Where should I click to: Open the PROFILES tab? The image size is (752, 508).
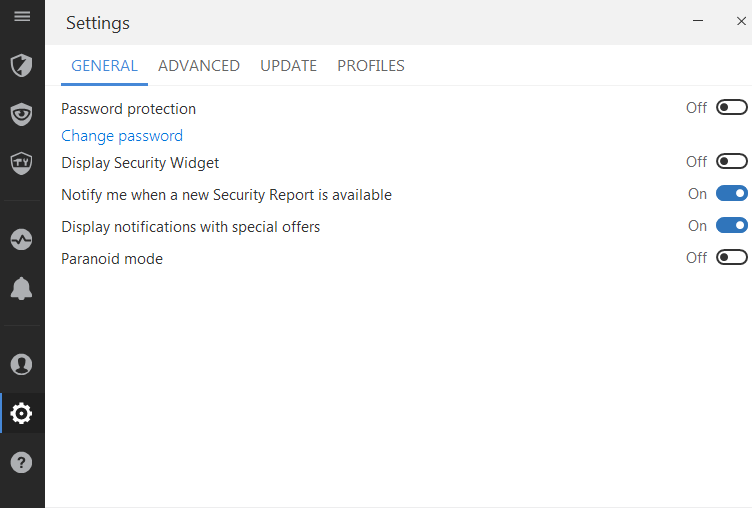(x=370, y=66)
